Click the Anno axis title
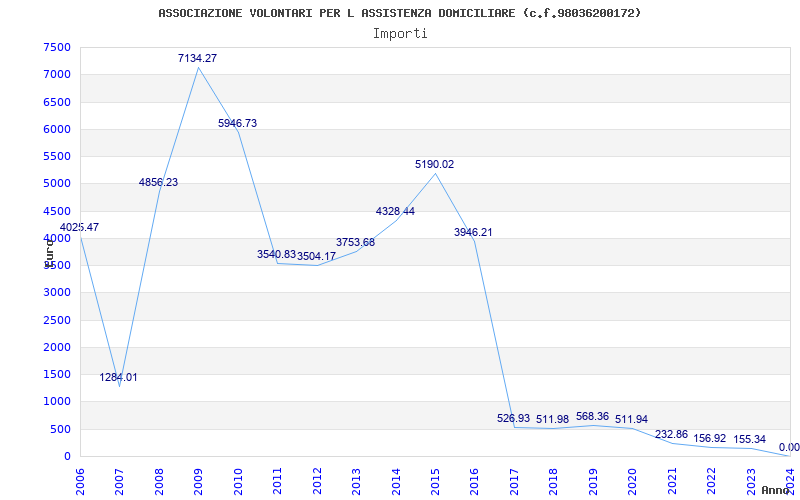The height and width of the screenshot is (500, 800). pyautogui.click(x=776, y=490)
